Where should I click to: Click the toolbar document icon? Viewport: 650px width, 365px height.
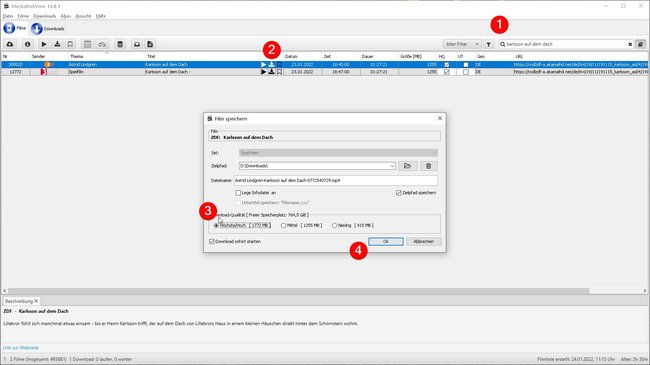150,44
